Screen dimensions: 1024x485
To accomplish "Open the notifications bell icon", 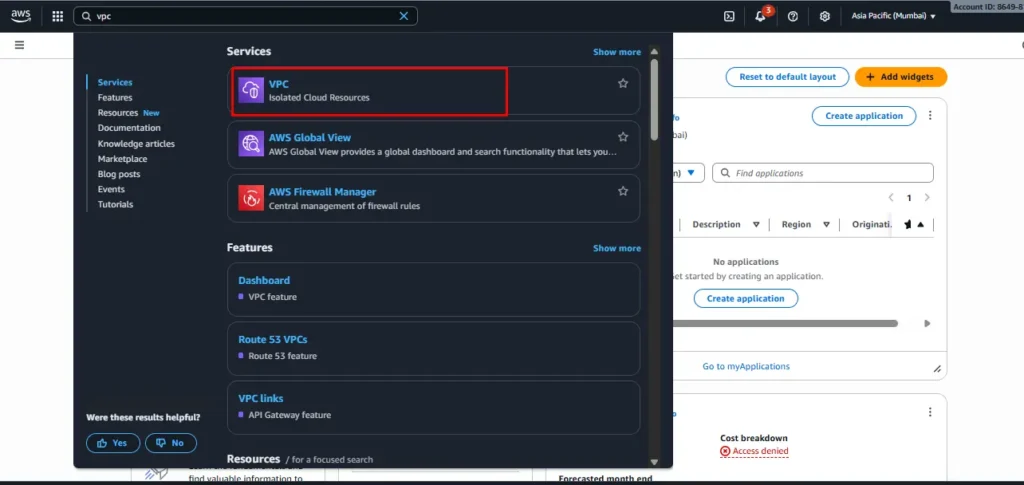I will (x=760, y=16).
